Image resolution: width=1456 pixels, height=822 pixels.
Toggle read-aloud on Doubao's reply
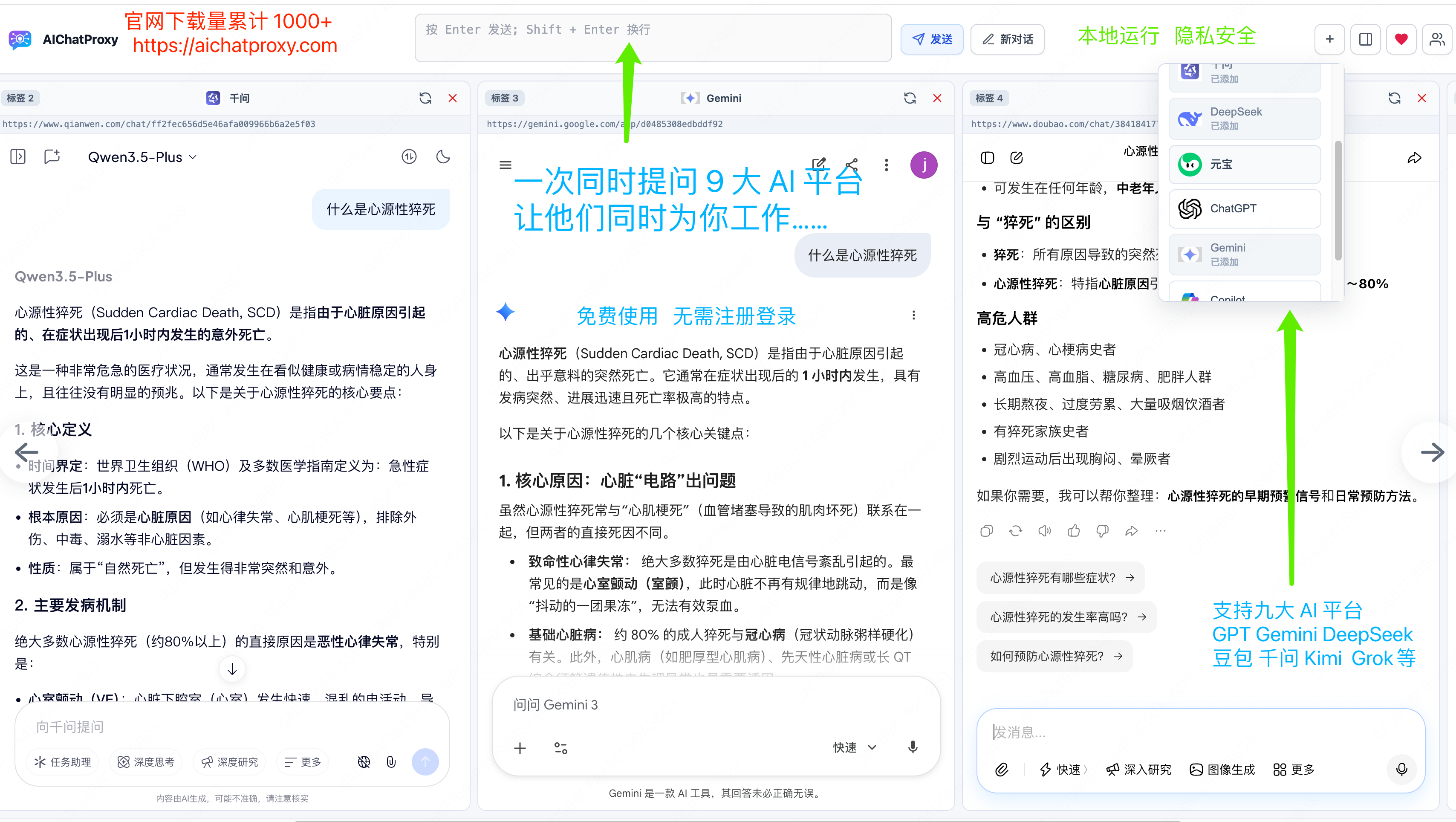click(x=1045, y=530)
